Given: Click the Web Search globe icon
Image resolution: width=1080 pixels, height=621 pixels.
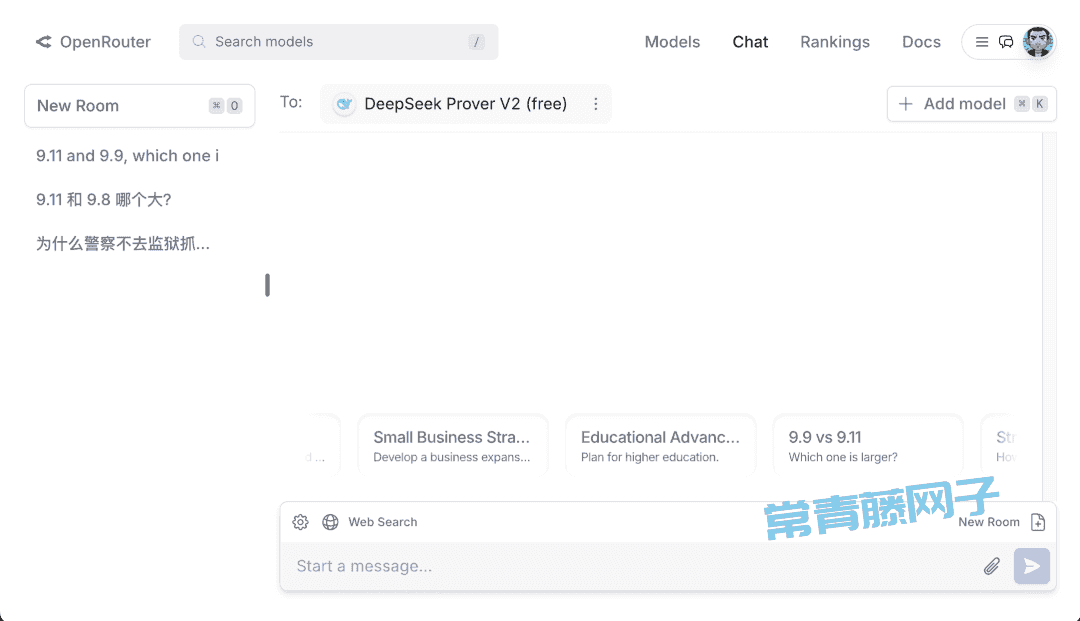Looking at the screenshot, I should pyautogui.click(x=331, y=522).
